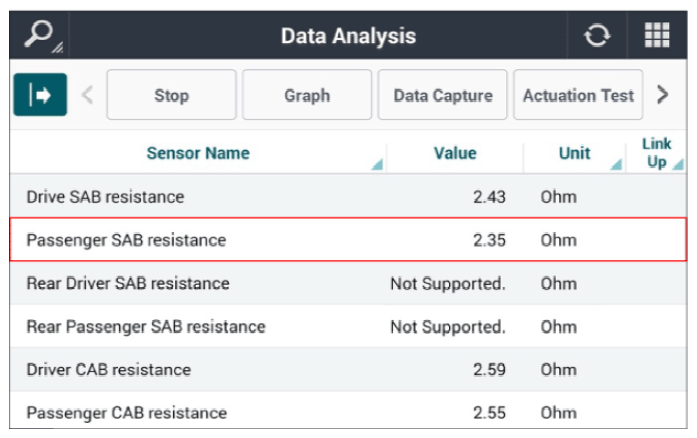Open the grid menu icon
The height and width of the screenshot is (438, 697).
click(657, 35)
